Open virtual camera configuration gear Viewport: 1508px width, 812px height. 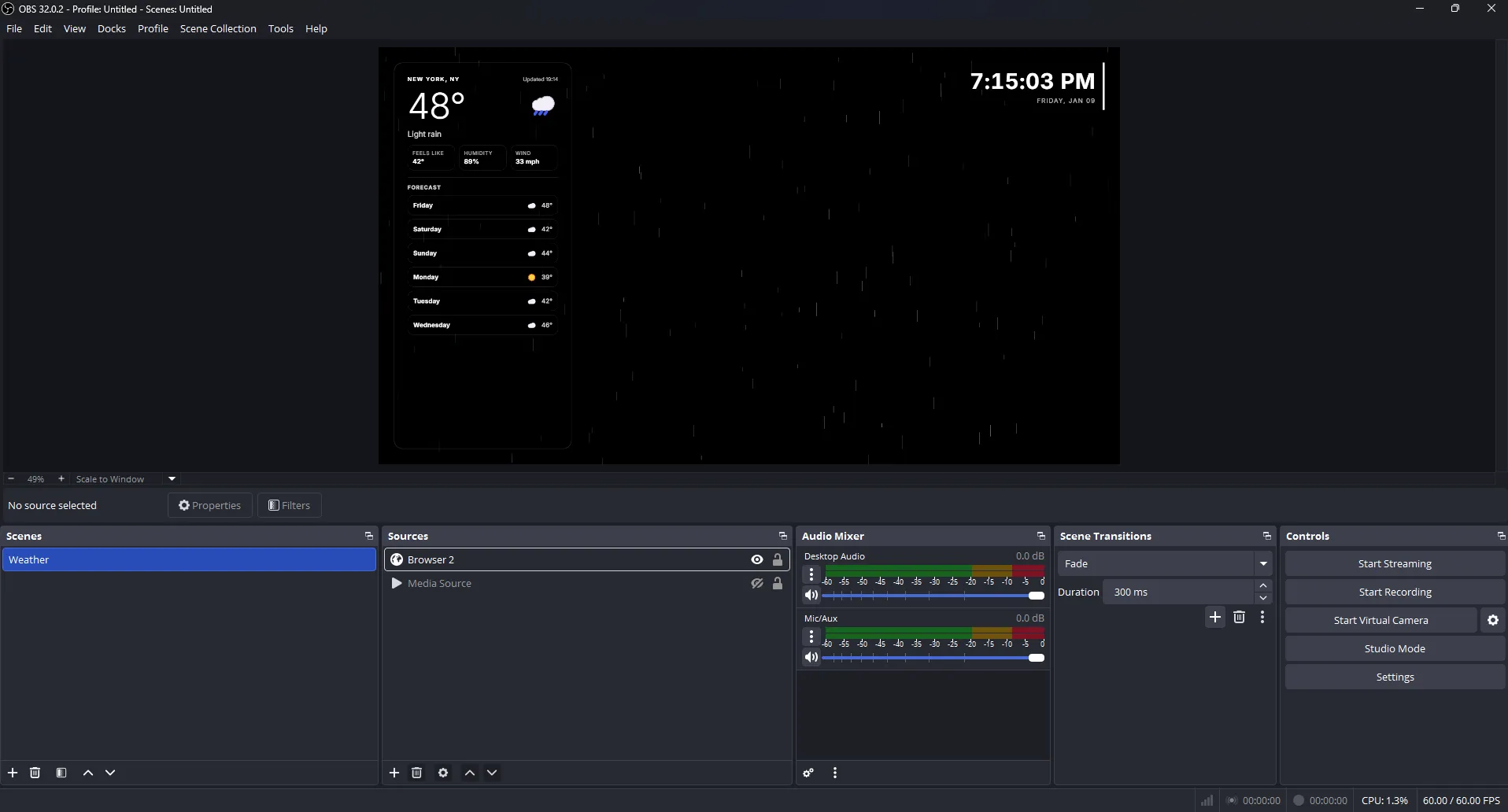point(1492,620)
